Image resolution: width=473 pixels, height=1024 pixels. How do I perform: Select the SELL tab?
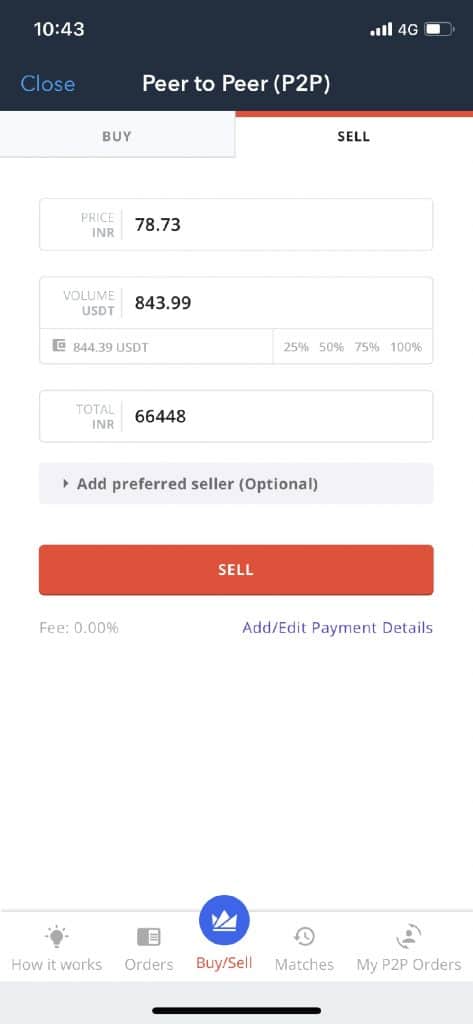(353, 136)
